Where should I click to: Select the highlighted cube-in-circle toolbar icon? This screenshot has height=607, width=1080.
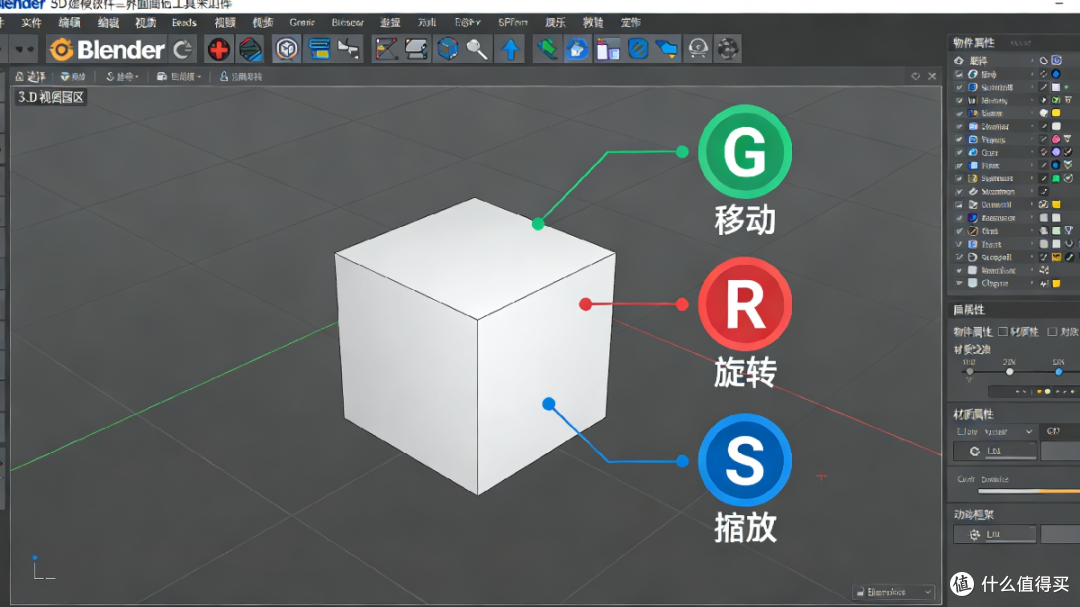287,50
